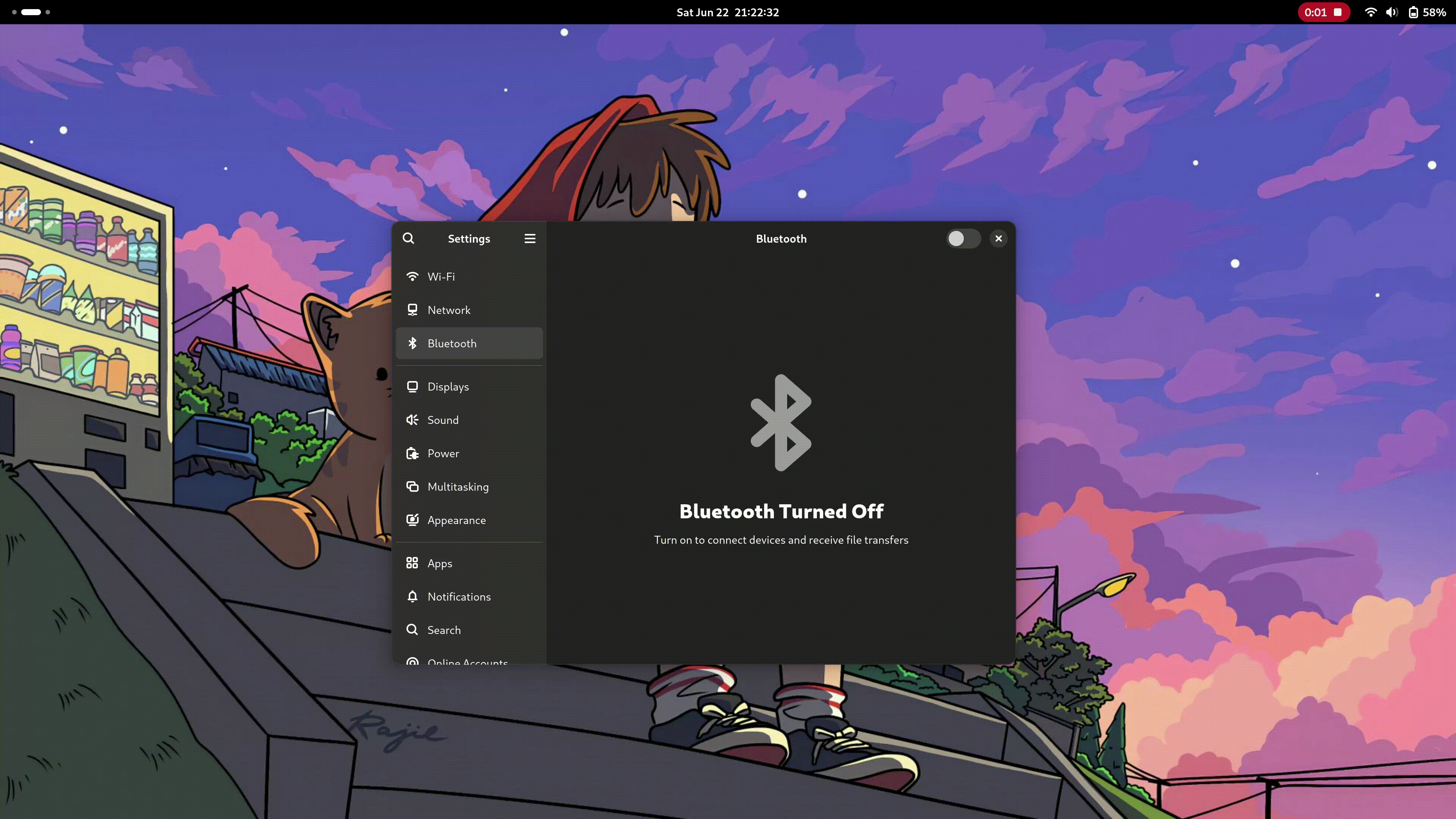Click the Settings title in the sidebar header
The height and width of the screenshot is (819, 1456).
469,238
